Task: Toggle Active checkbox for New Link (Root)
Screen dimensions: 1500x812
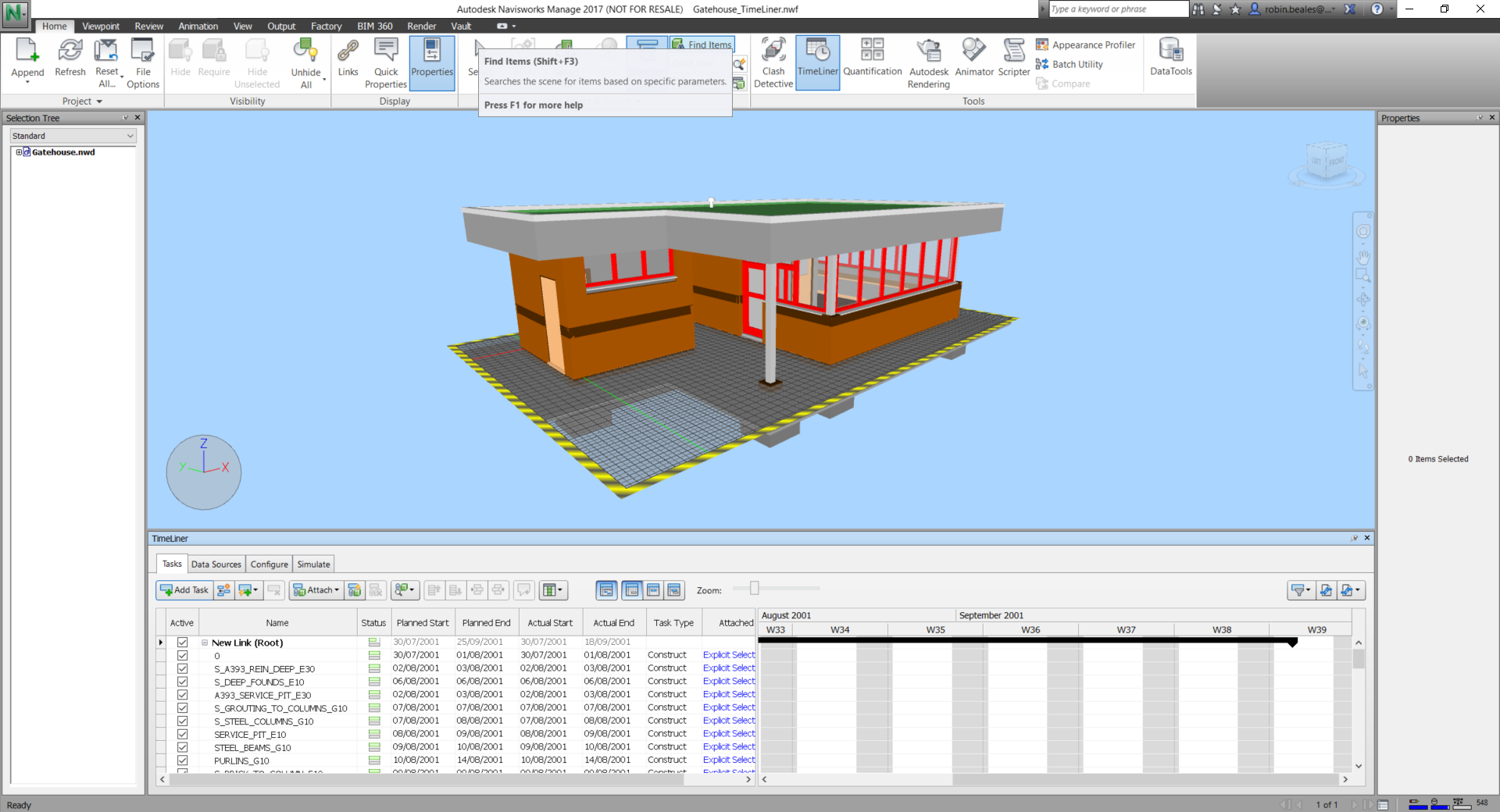Action: tap(183, 643)
